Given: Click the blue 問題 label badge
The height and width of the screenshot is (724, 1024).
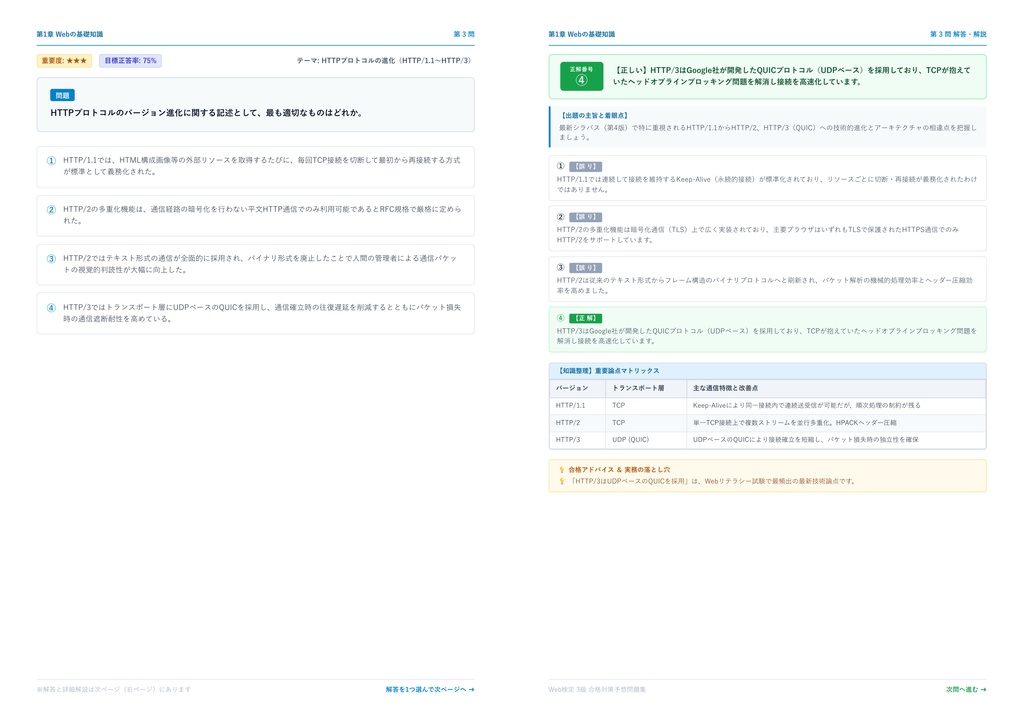Looking at the screenshot, I should 63,95.
